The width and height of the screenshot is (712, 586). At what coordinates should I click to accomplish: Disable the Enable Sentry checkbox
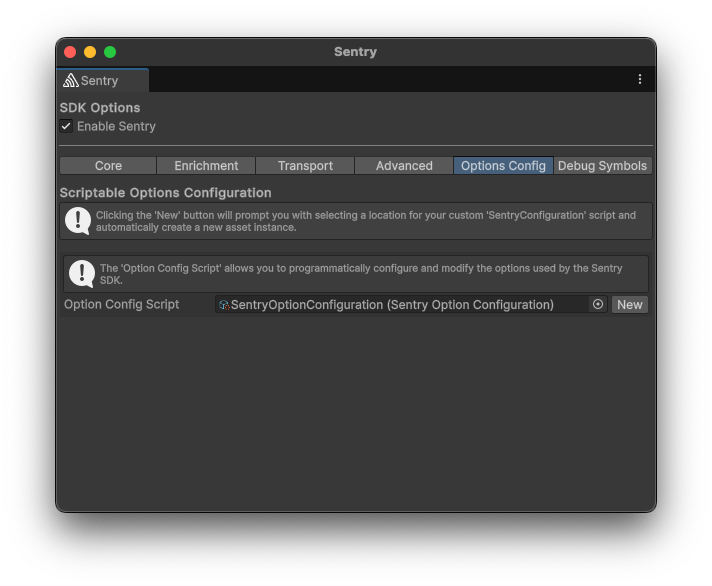click(x=66, y=126)
